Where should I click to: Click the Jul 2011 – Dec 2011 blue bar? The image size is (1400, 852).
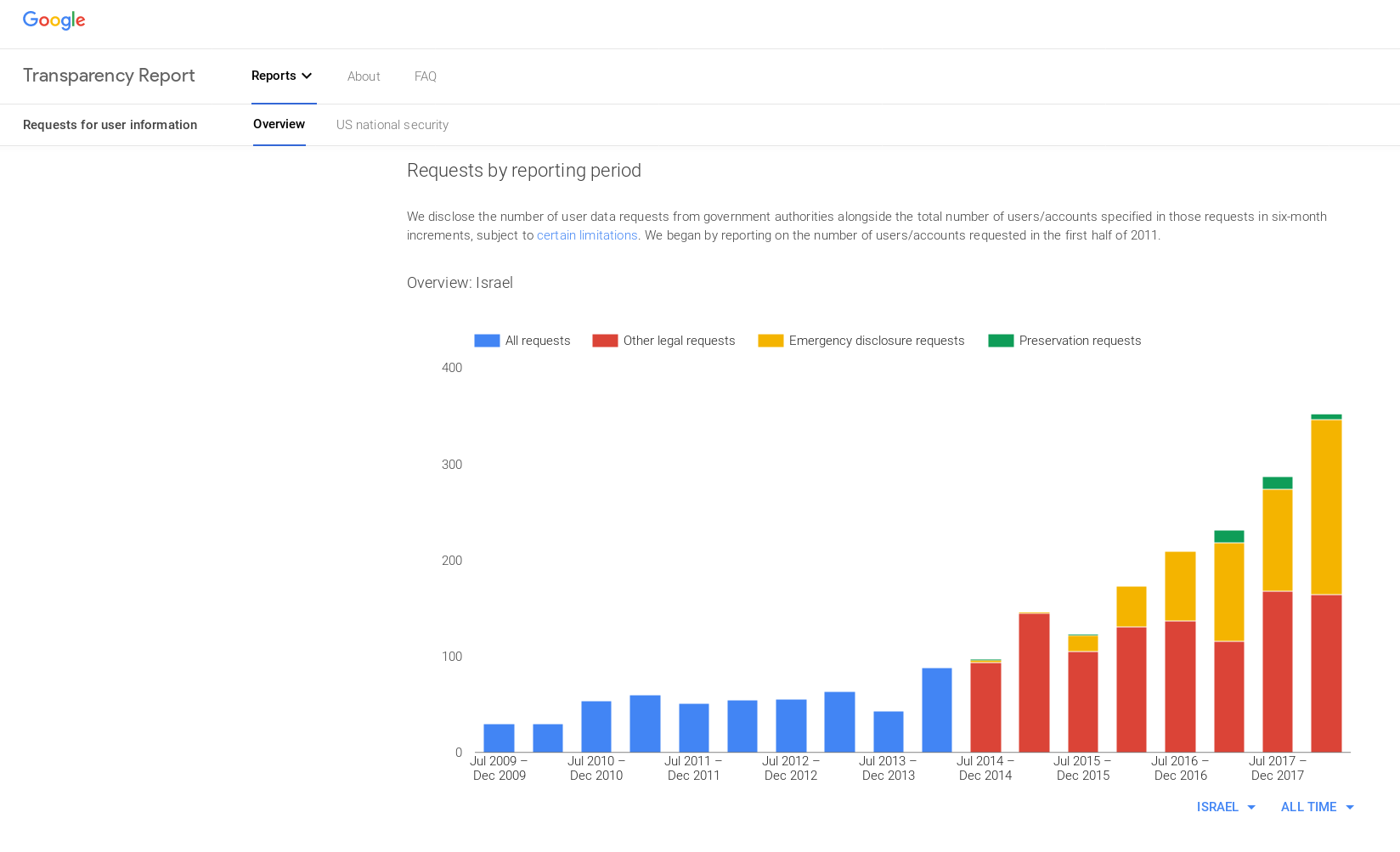coord(694,728)
